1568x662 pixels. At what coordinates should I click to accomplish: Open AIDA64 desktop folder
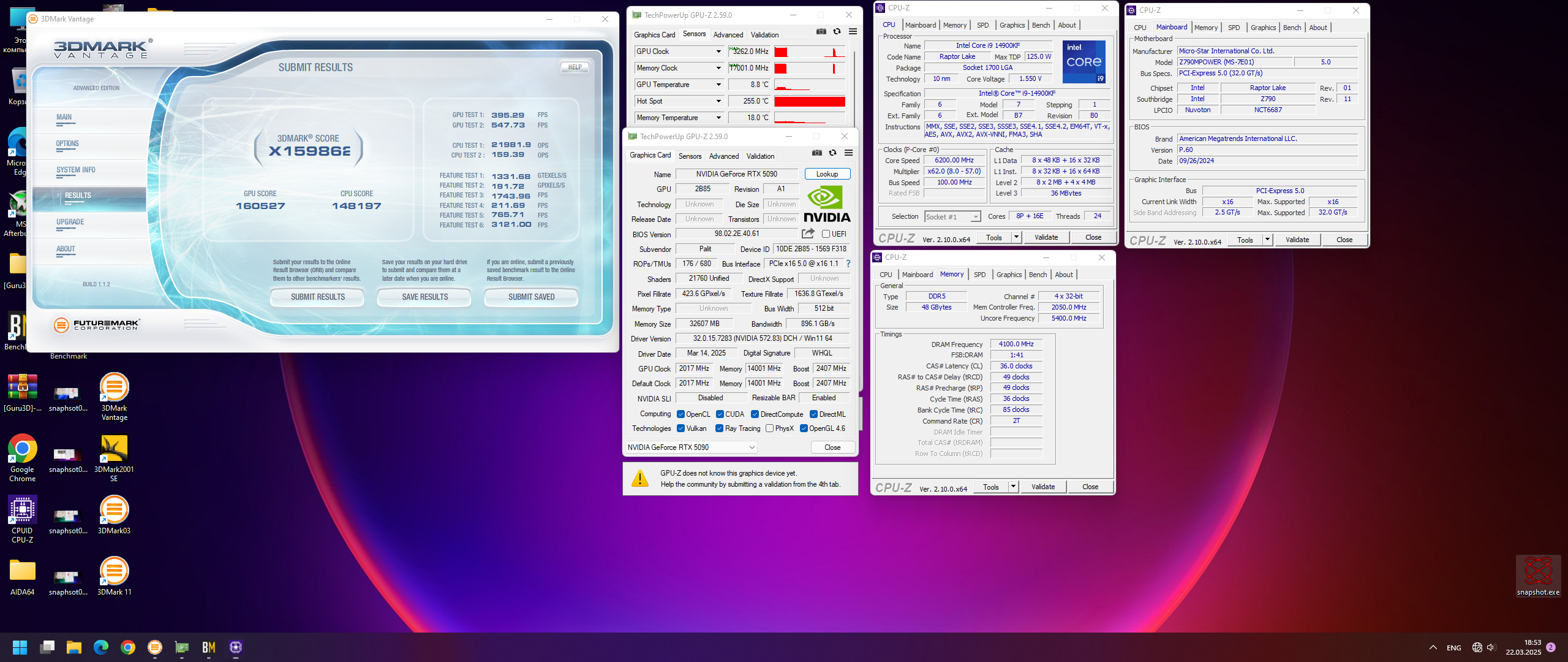[23, 576]
